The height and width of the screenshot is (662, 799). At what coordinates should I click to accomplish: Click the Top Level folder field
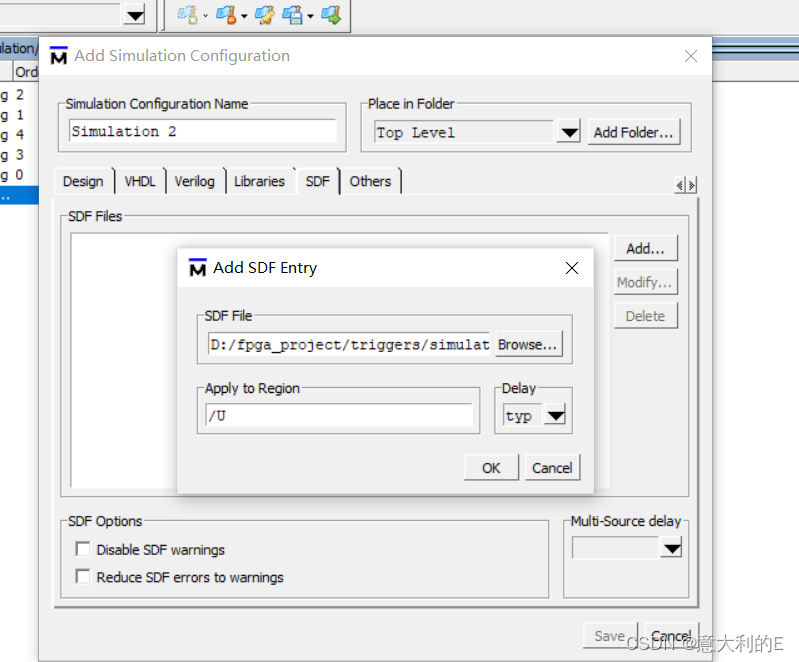464,133
